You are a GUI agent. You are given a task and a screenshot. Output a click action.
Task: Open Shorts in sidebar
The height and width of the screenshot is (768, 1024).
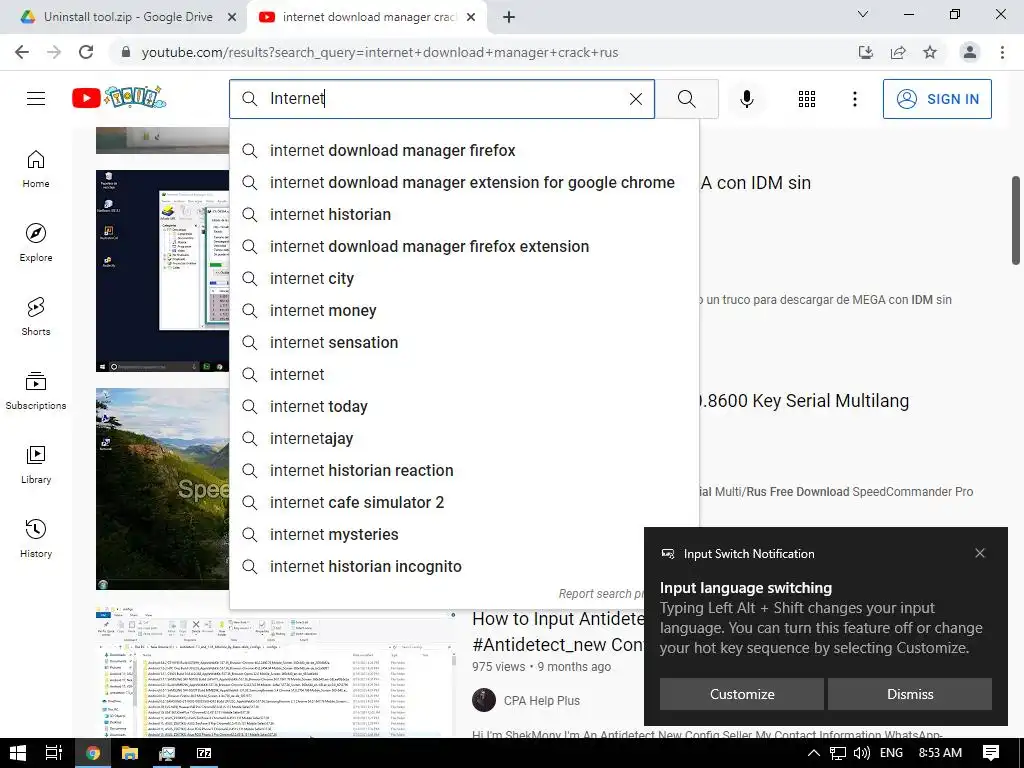pos(36,316)
